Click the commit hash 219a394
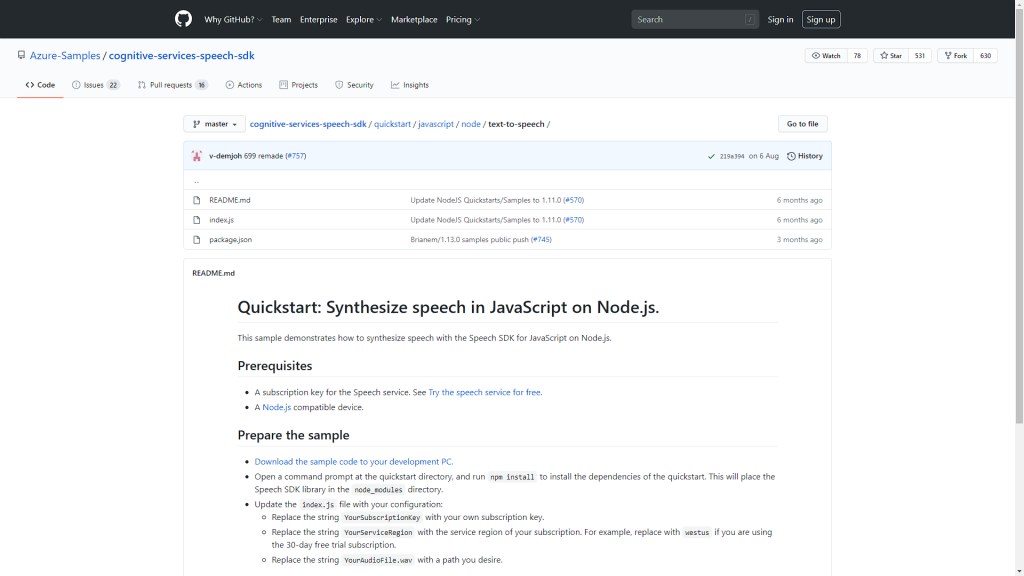 pos(731,156)
